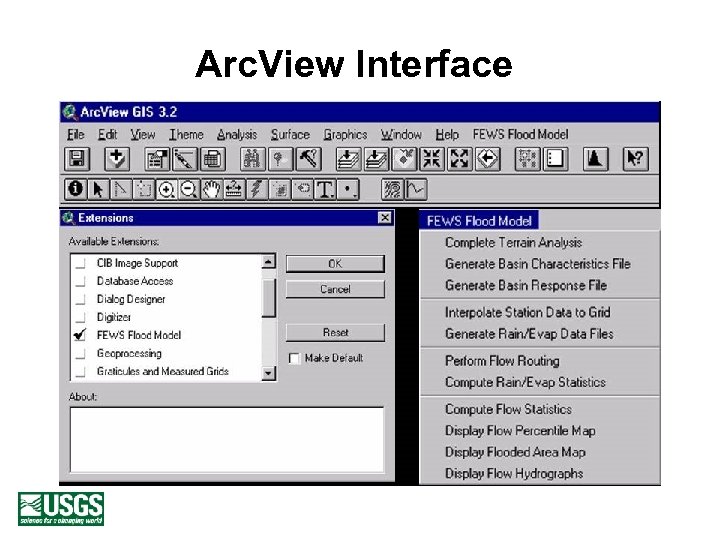Check the Digitizer extension

tap(80, 318)
